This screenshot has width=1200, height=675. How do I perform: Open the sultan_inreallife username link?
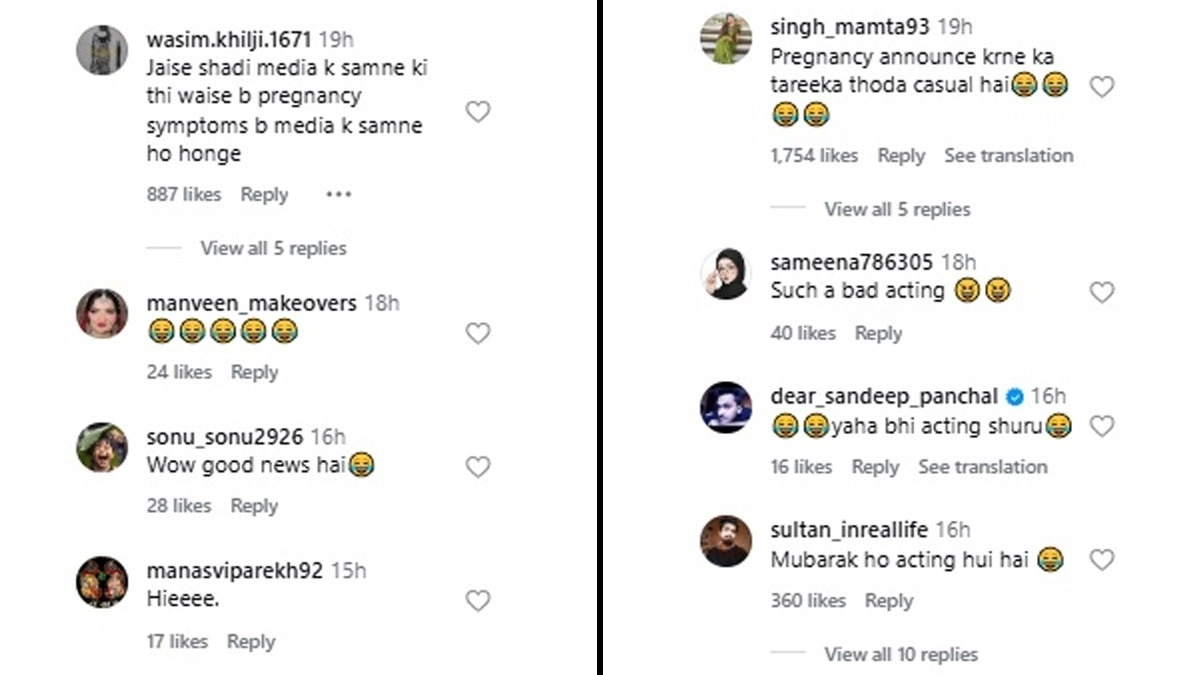[x=849, y=529]
